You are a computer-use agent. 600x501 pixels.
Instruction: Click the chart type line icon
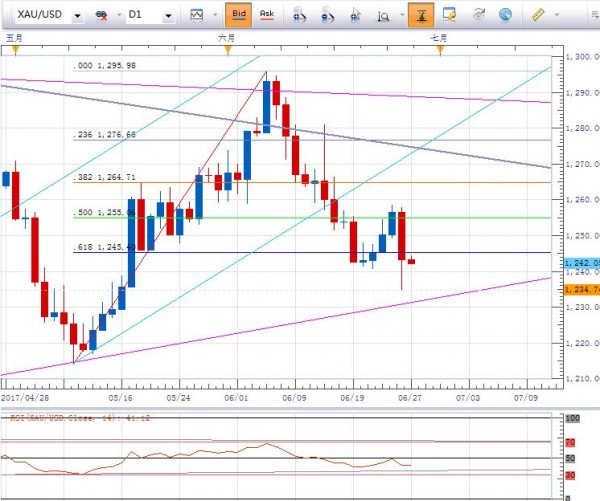[x=198, y=15]
